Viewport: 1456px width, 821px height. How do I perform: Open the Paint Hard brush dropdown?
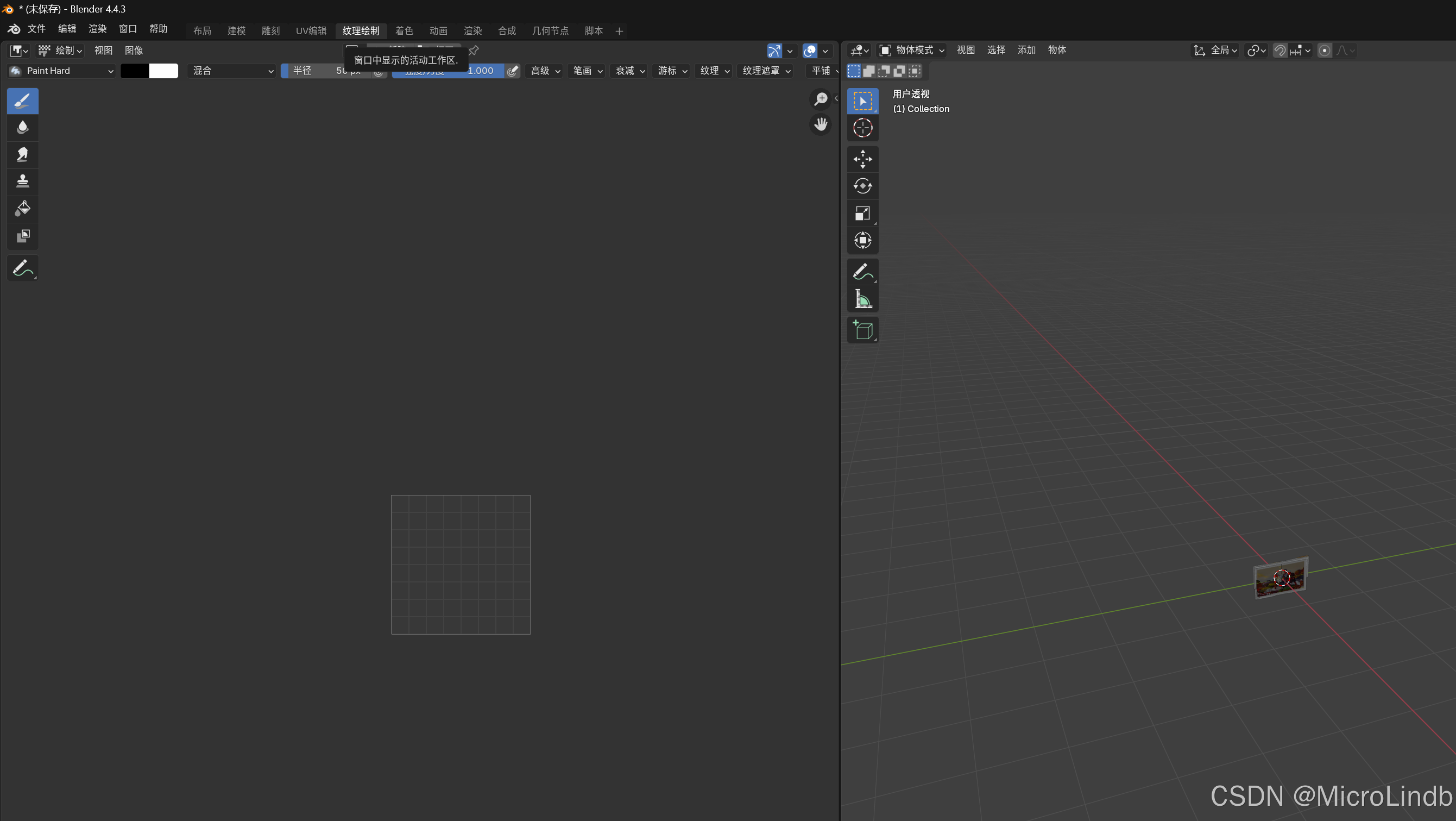point(62,71)
